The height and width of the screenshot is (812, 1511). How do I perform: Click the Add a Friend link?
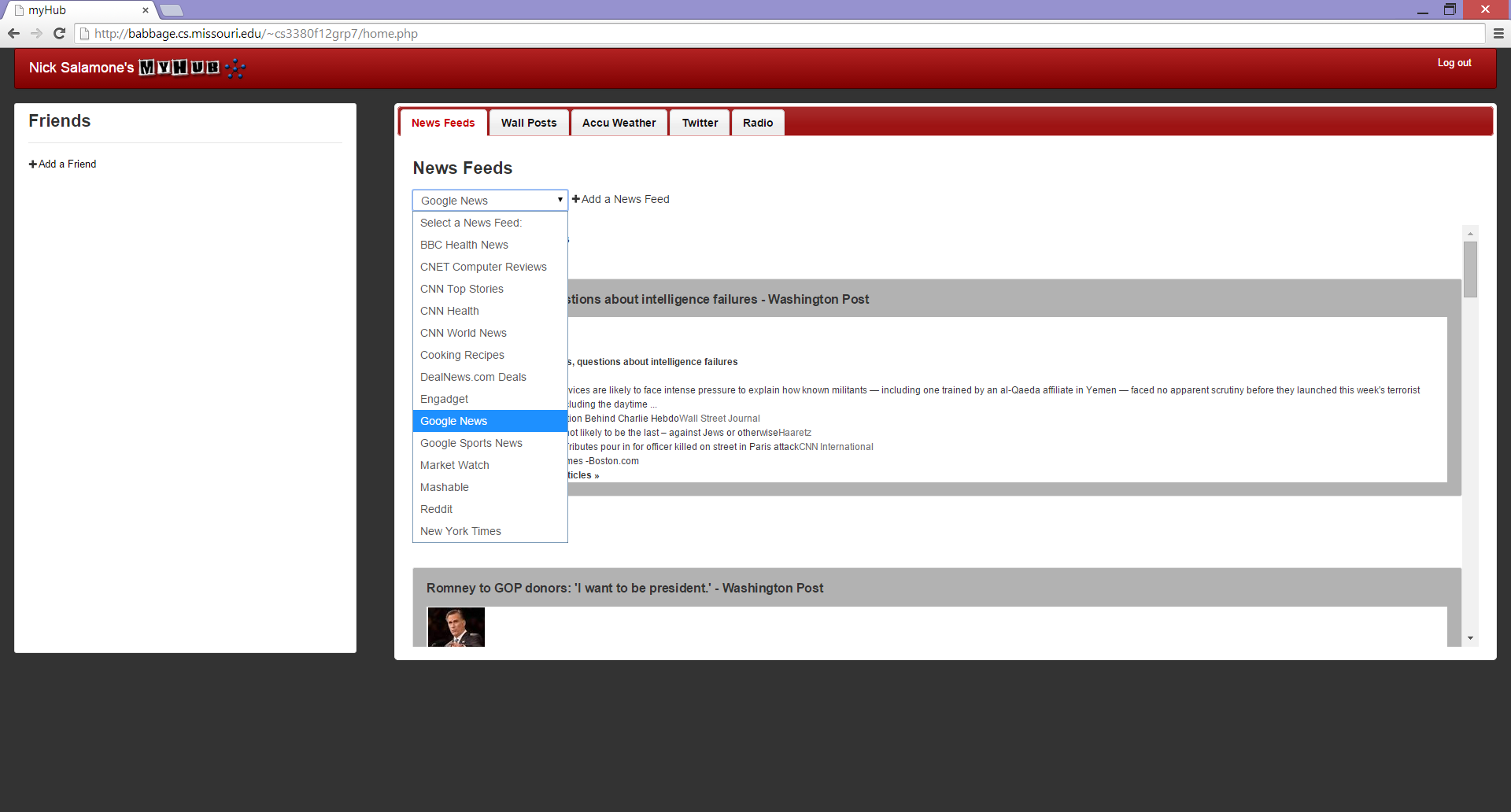67,164
